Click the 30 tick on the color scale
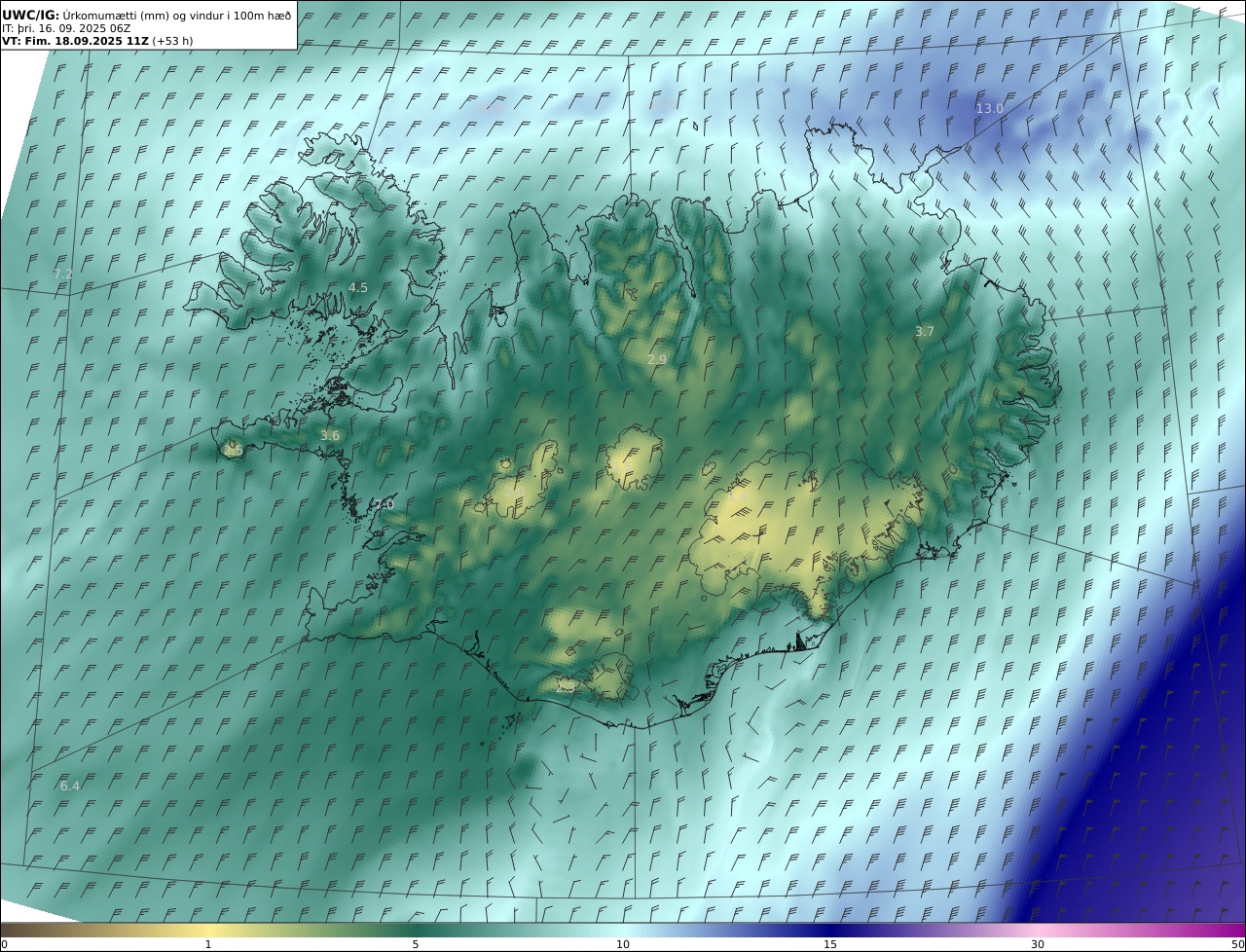 tap(1038, 944)
